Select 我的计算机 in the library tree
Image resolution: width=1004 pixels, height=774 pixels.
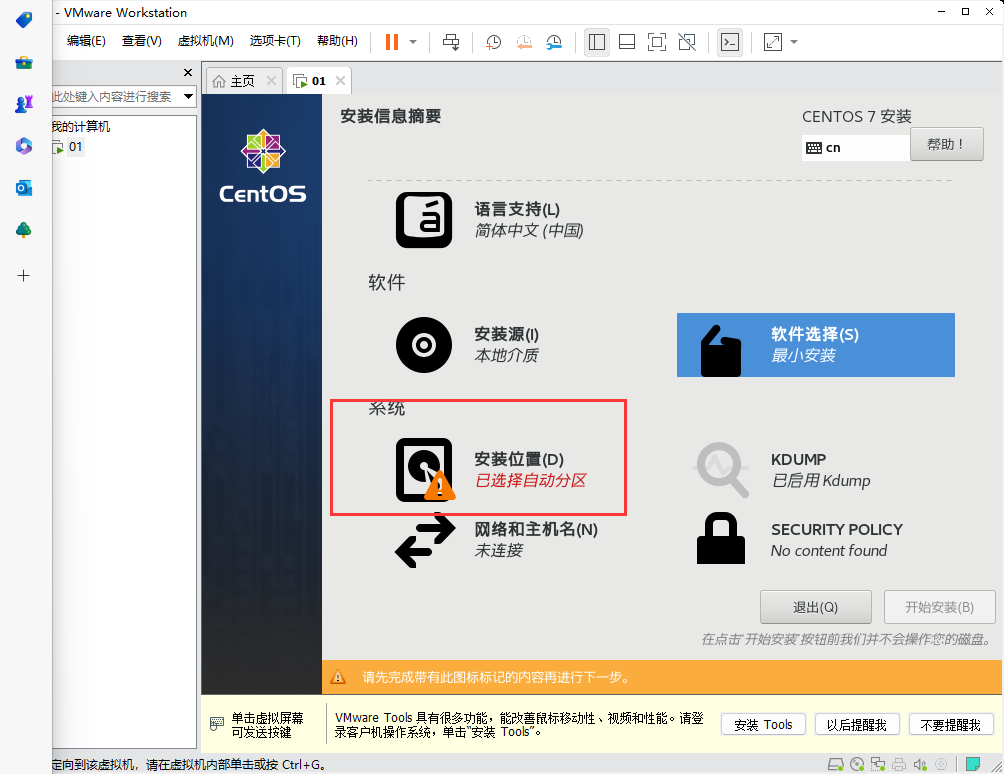pyautogui.click(x=81, y=127)
